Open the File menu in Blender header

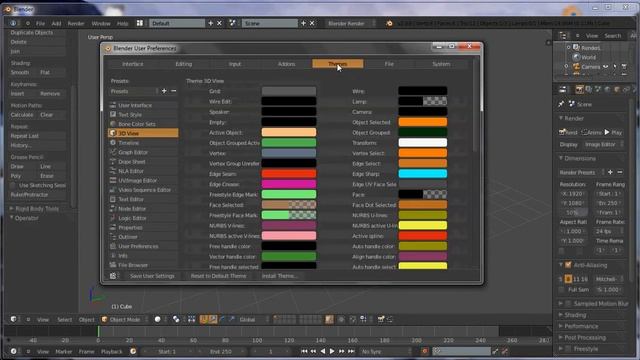pos(40,24)
